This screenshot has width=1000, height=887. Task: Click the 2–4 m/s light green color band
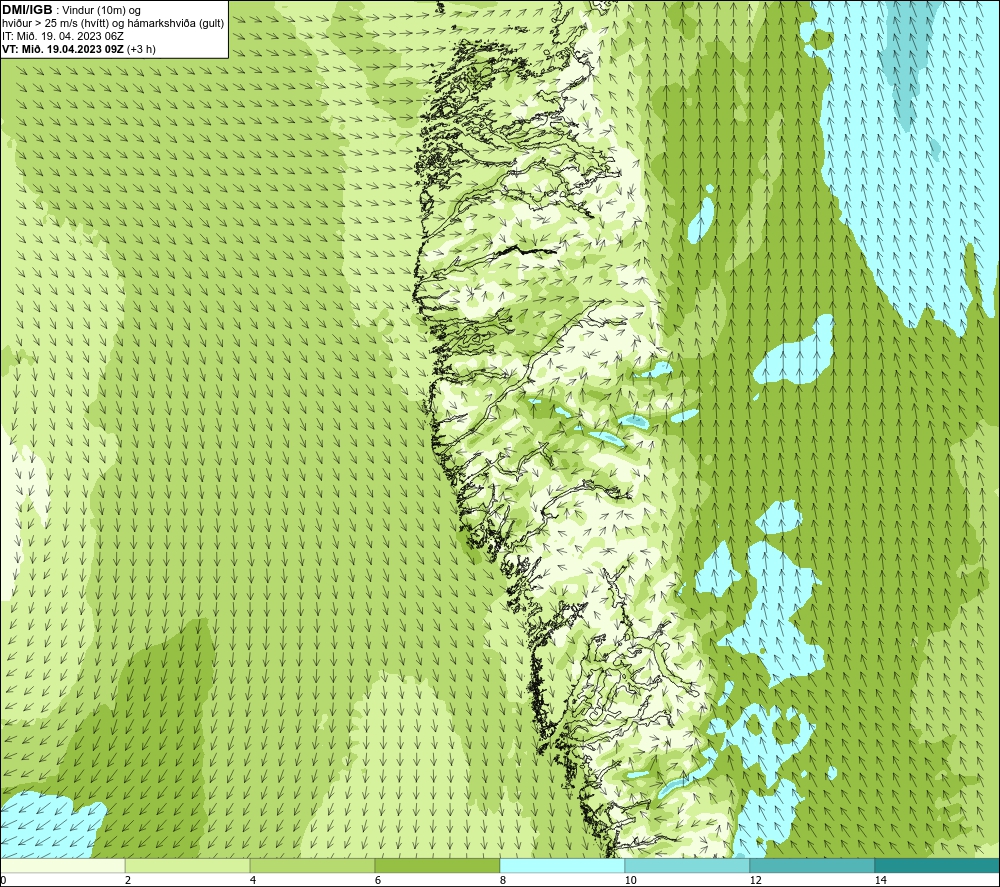coord(188,865)
